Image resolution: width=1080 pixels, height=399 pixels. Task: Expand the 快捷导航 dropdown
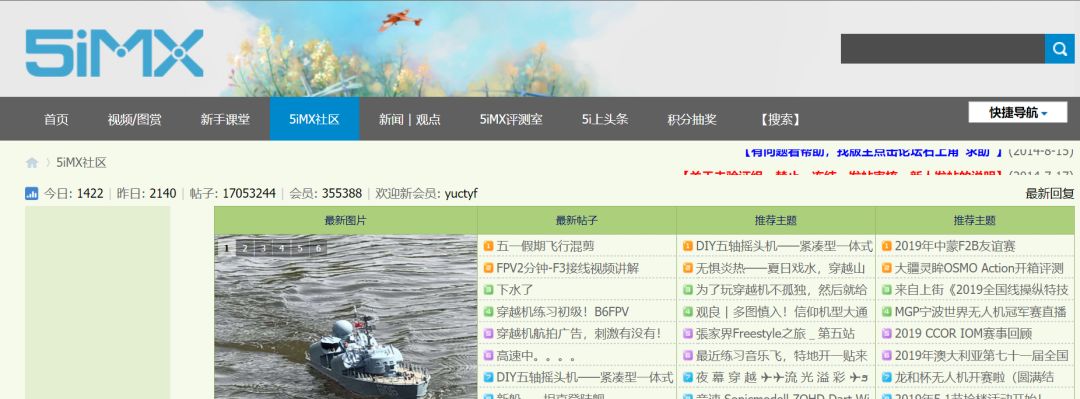pos(1017,112)
